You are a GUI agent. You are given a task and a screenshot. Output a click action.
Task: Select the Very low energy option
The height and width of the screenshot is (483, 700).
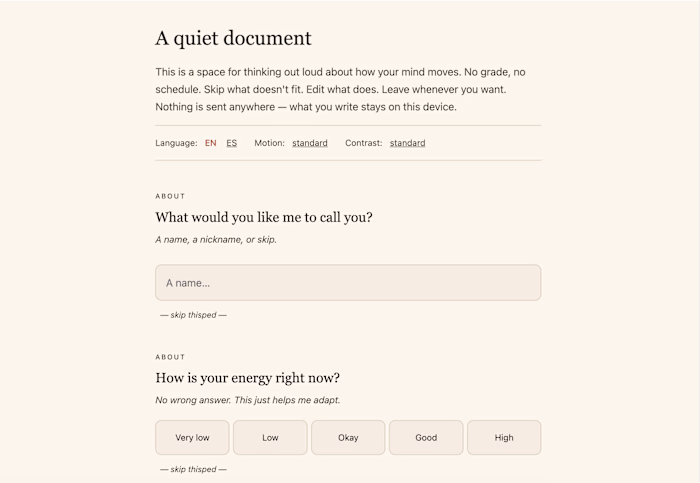[x=192, y=437]
